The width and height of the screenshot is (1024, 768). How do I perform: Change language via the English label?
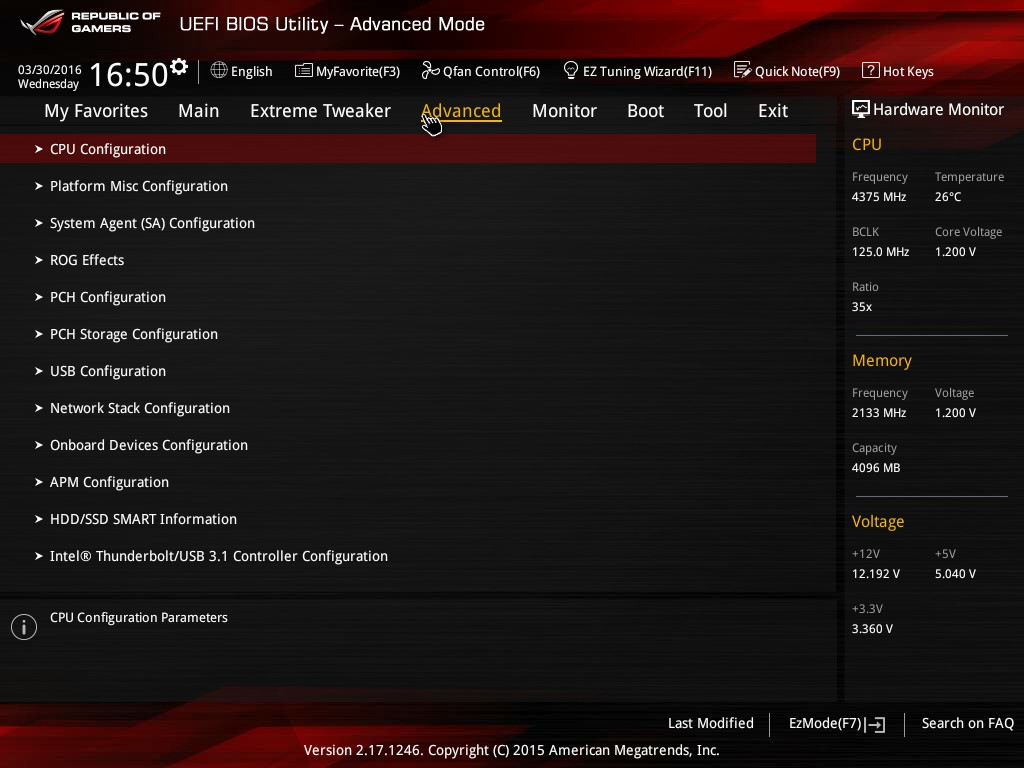(x=251, y=71)
